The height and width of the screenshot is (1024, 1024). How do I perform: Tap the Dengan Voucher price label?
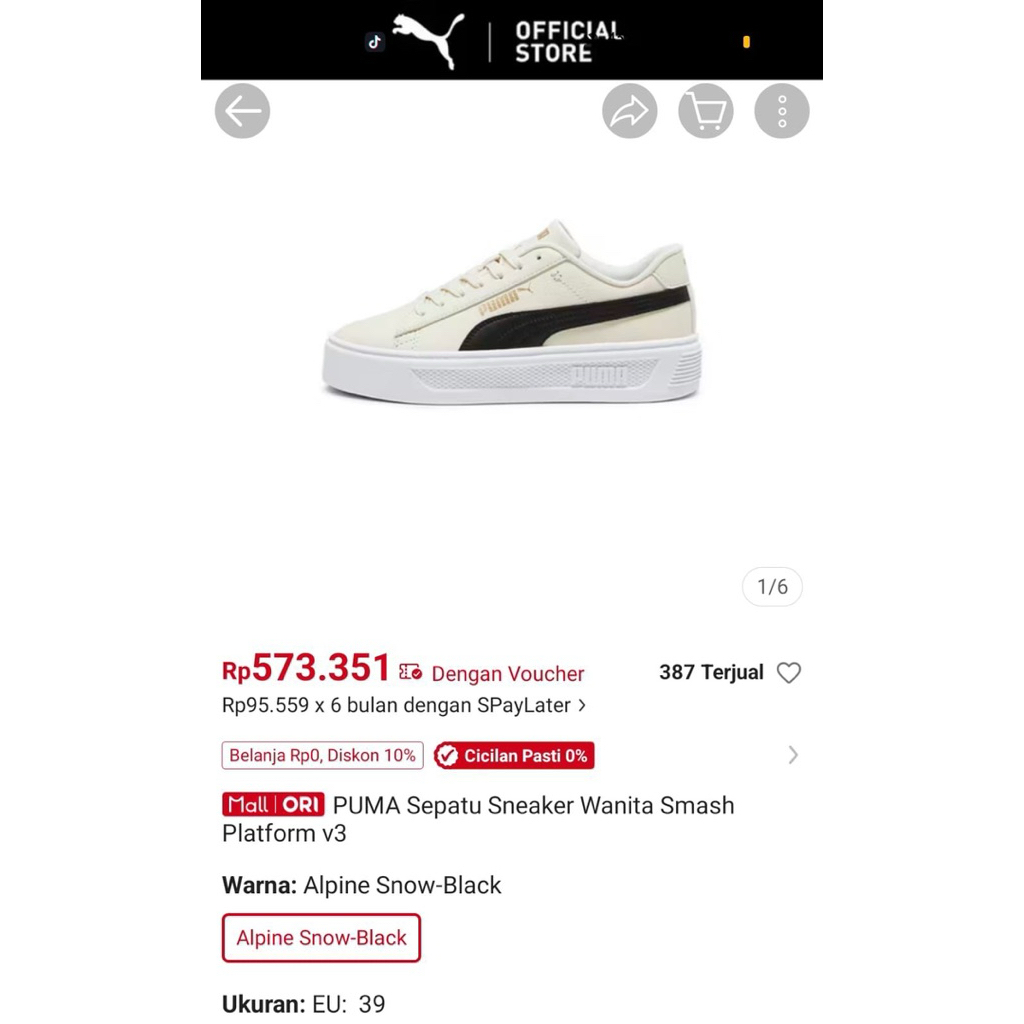(x=508, y=673)
